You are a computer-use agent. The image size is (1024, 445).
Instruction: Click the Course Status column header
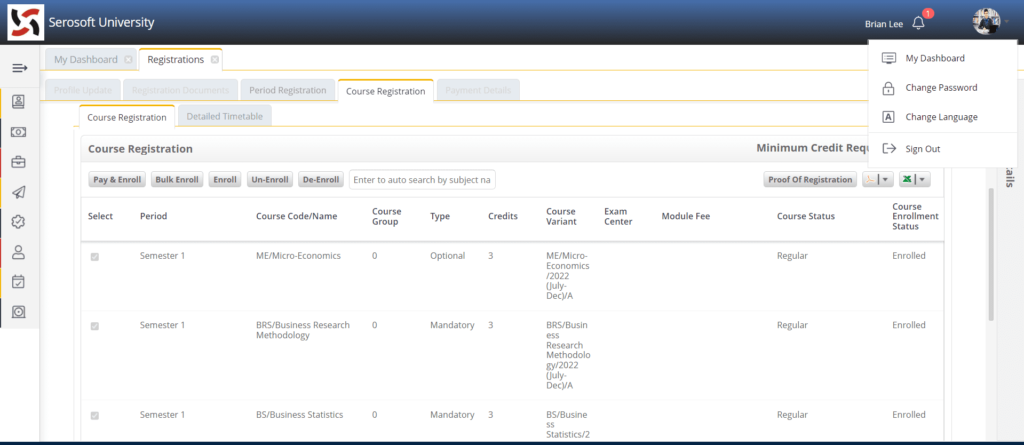805,216
